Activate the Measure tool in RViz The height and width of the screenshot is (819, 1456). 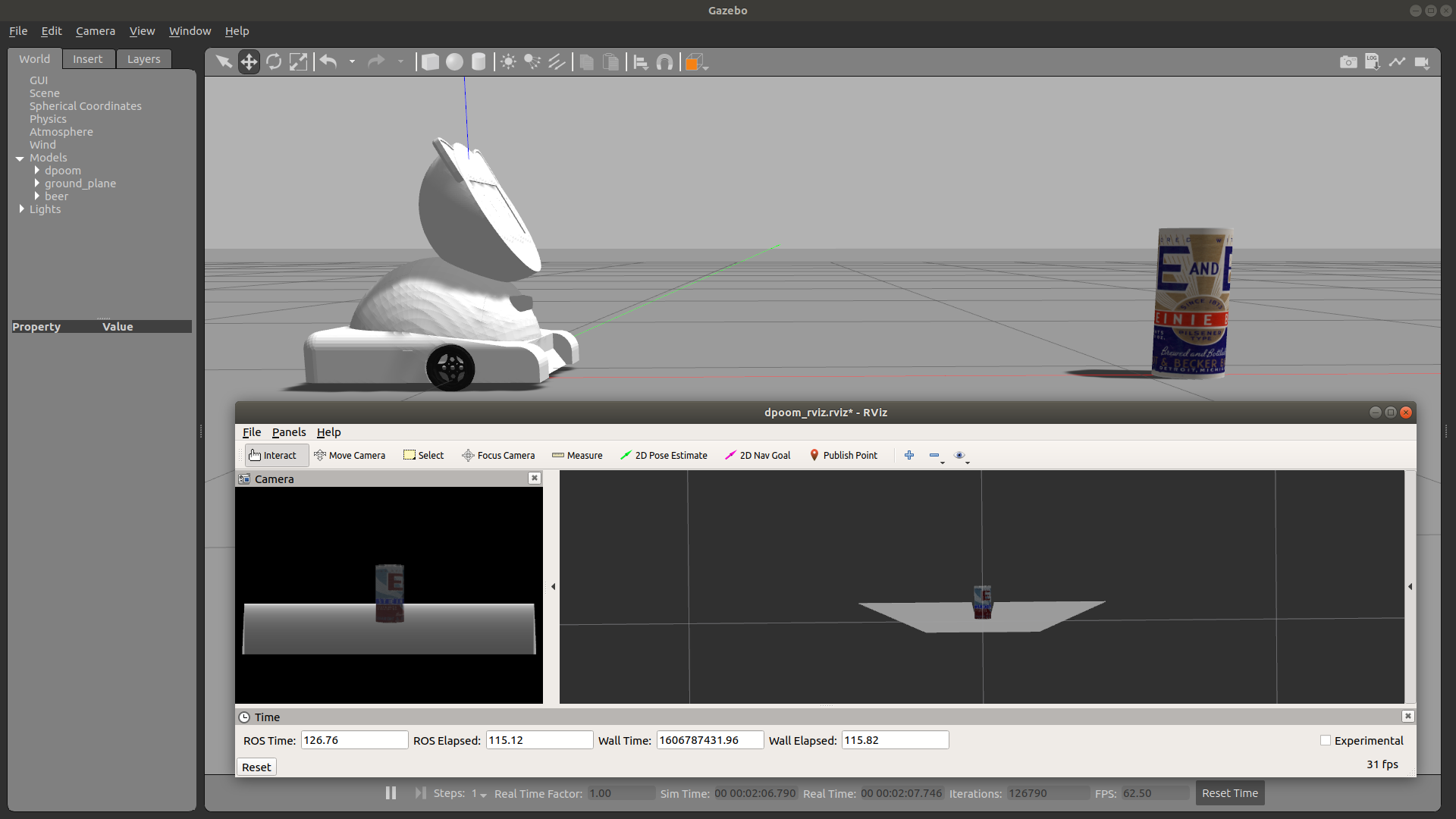(578, 455)
